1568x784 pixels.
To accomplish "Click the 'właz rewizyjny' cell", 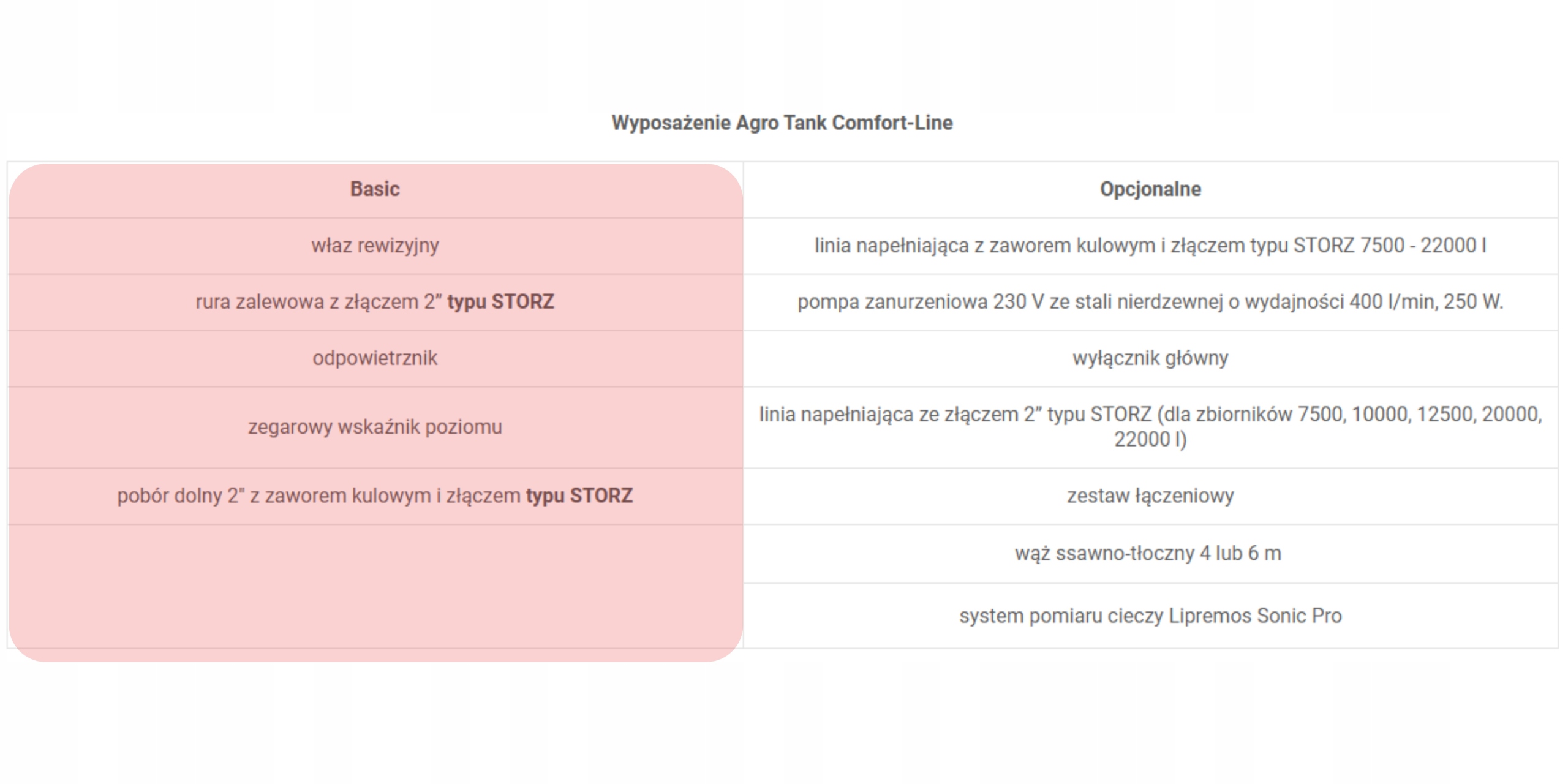I will click(375, 246).
